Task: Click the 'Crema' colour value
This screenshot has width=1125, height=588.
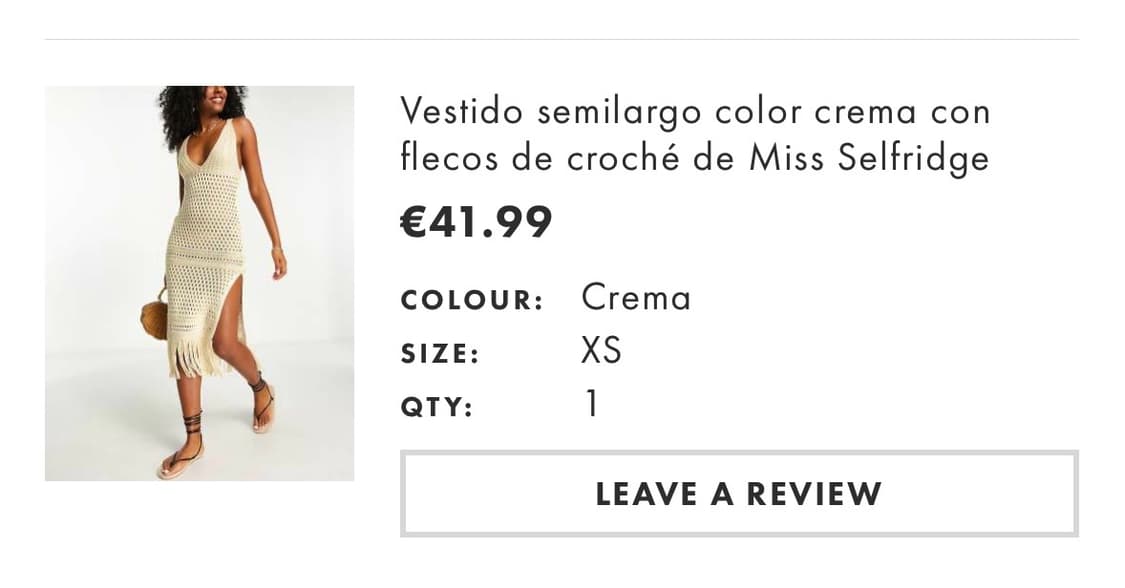Action: tap(636, 298)
